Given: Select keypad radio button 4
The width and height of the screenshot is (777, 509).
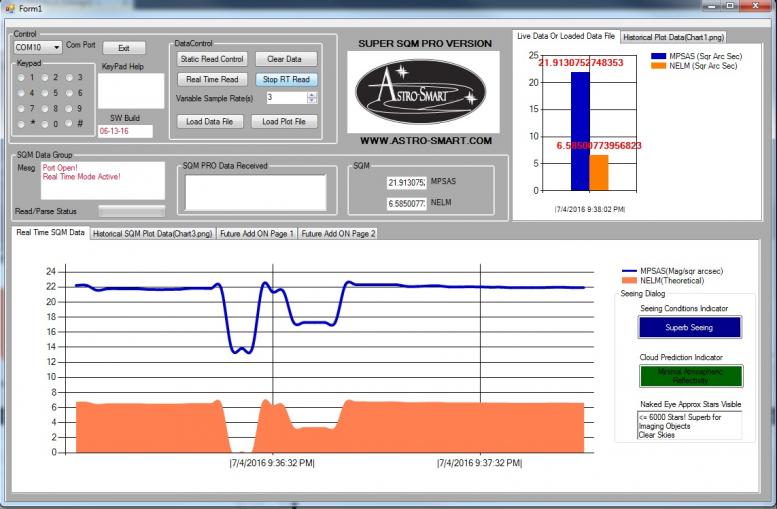Looking at the screenshot, I should 21,93.
